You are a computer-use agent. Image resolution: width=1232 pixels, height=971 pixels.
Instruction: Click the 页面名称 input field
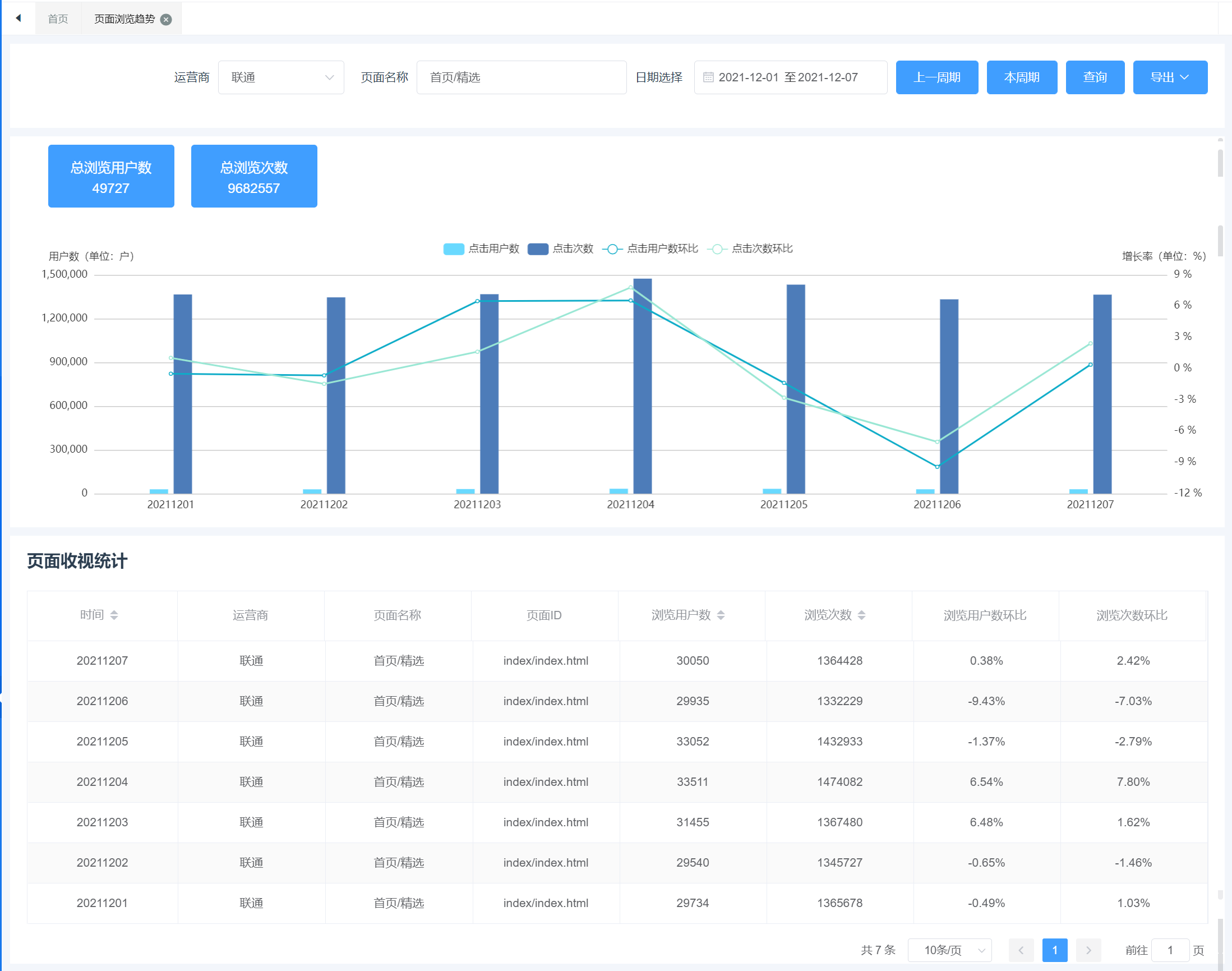(x=521, y=77)
